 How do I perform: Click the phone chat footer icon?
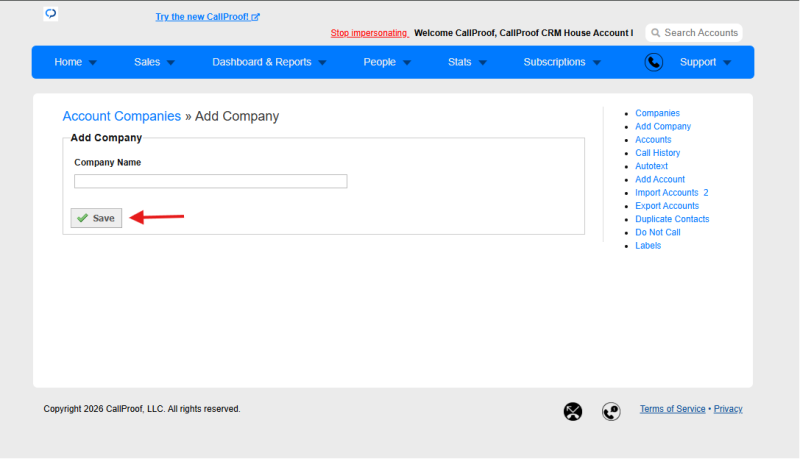611,411
